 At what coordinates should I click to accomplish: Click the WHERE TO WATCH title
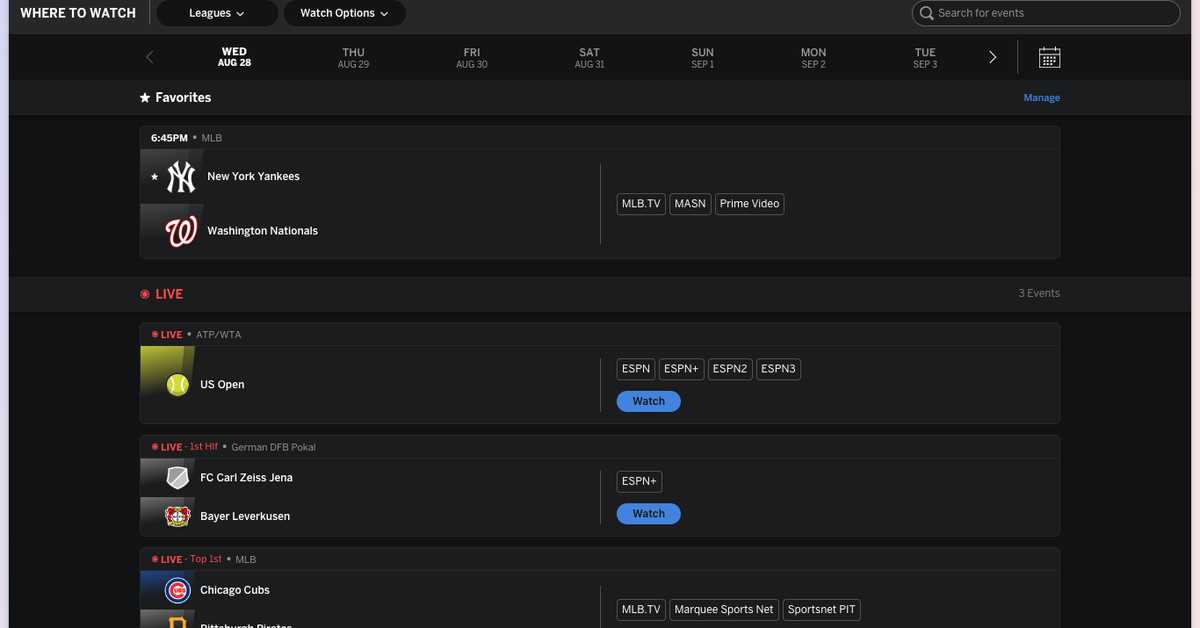coord(78,13)
